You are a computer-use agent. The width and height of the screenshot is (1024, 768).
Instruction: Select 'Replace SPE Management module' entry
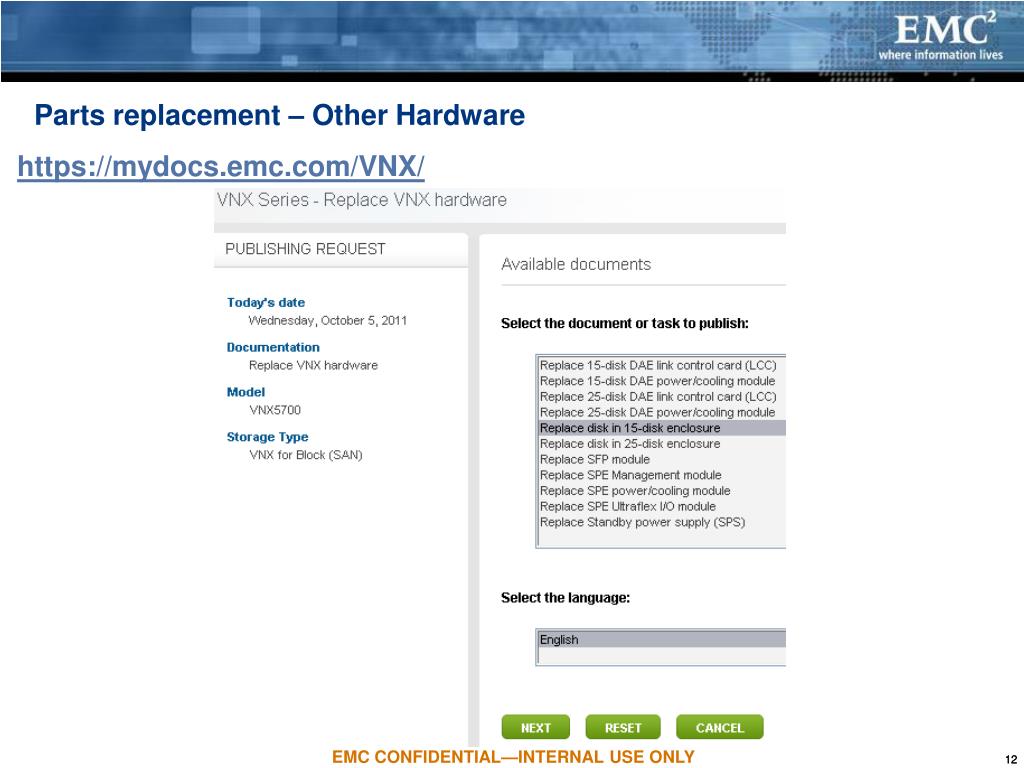coord(661,475)
